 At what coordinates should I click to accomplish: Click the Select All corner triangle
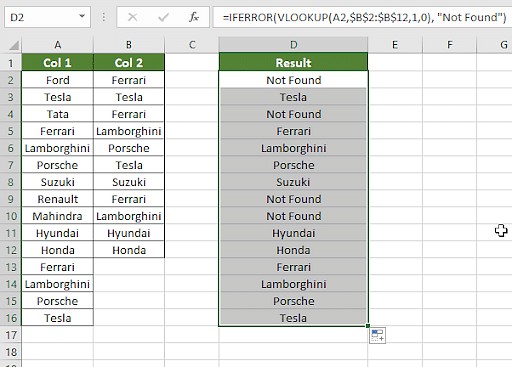pos(14,45)
